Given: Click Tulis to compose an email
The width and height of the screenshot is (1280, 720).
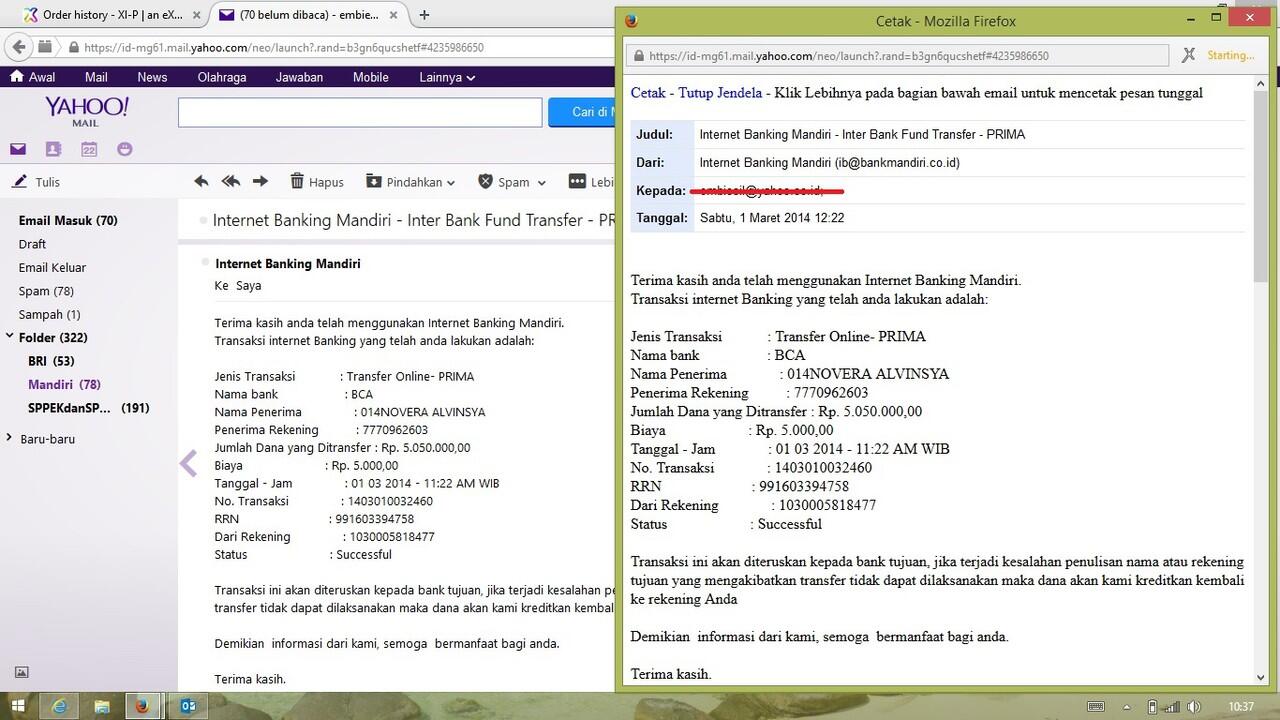Looking at the screenshot, I should (36, 182).
